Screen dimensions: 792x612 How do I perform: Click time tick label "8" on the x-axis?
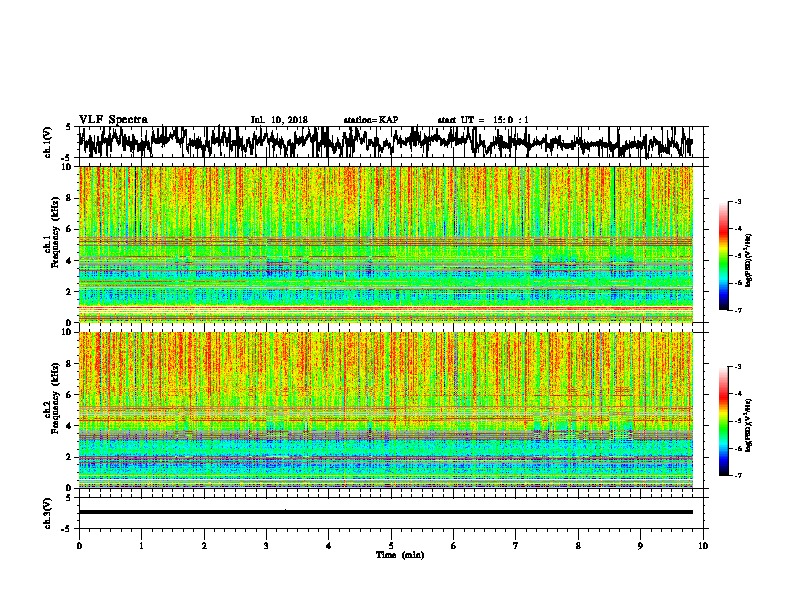click(578, 546)
